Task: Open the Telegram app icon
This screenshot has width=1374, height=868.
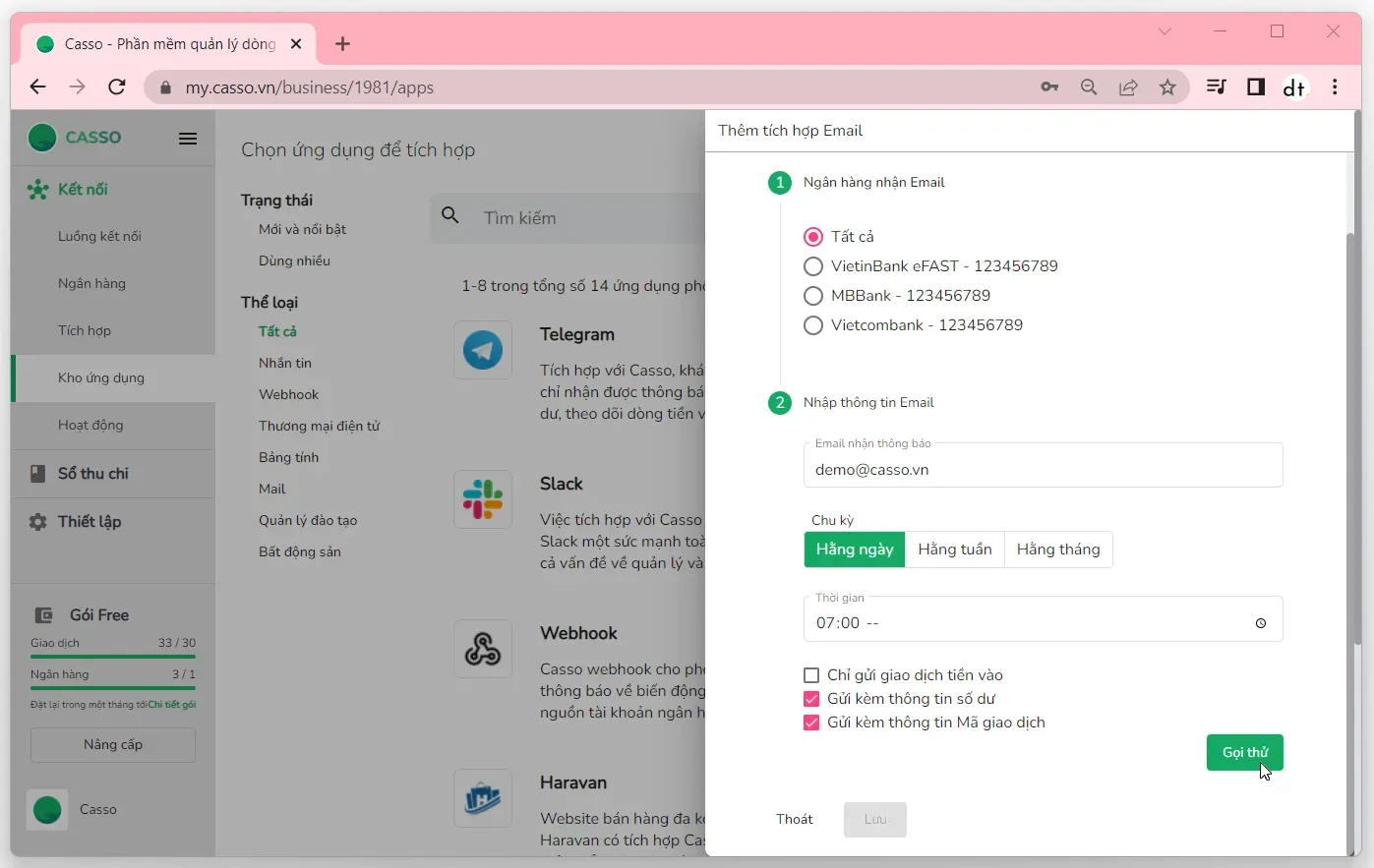Action: coord(483,350)
